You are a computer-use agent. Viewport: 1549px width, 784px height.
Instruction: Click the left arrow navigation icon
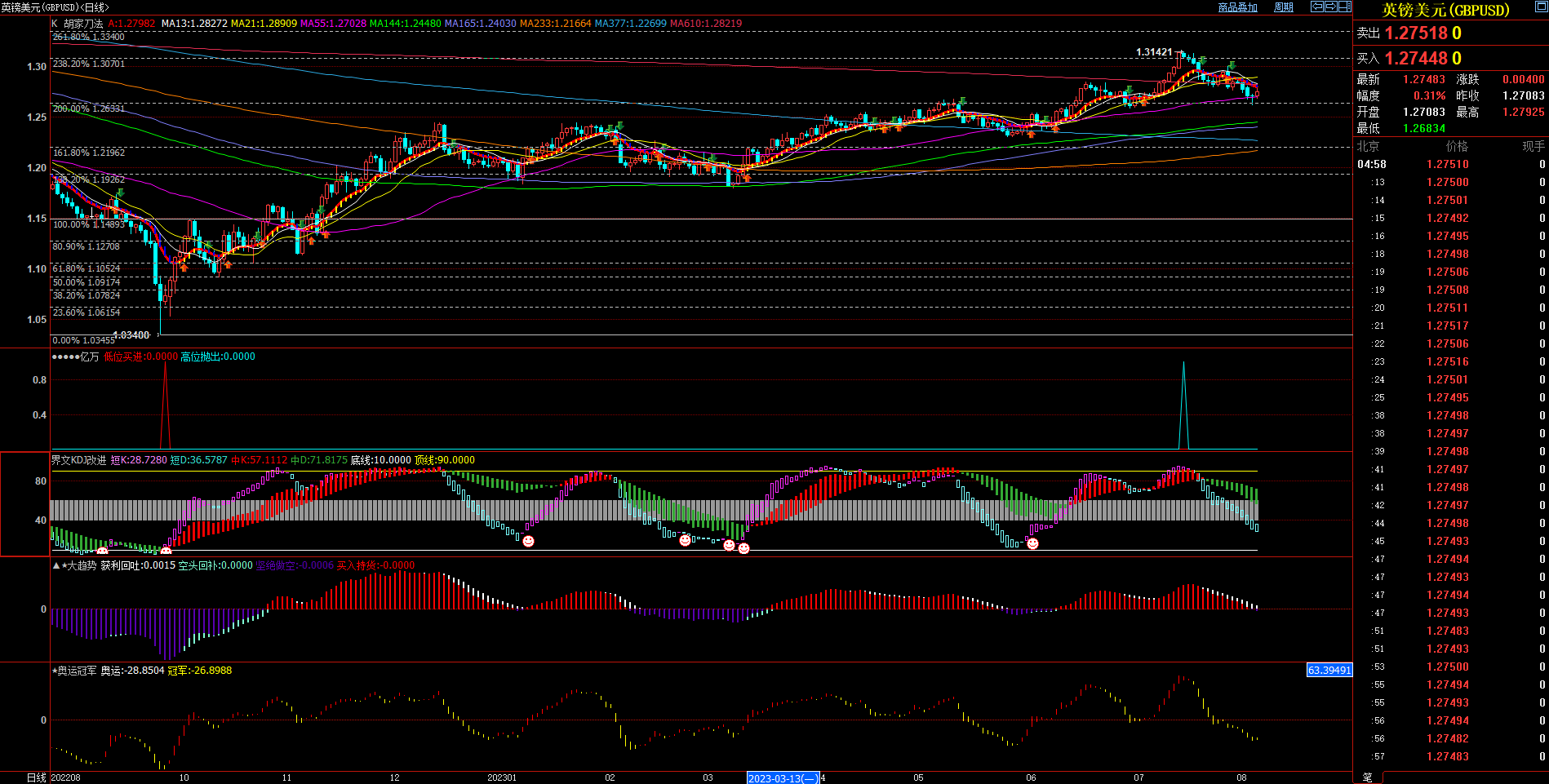pos(1317,7)
